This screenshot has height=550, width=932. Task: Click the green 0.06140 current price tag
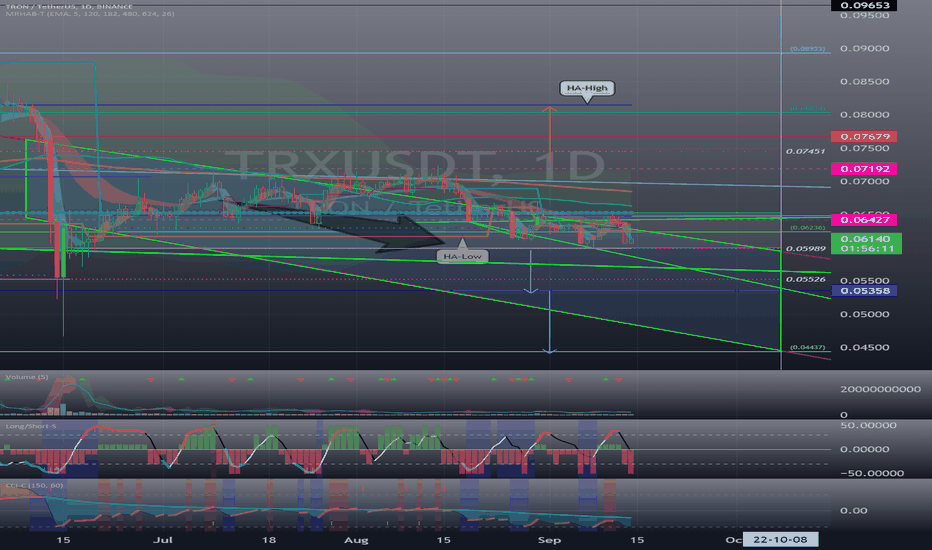(x=867, y=244)
